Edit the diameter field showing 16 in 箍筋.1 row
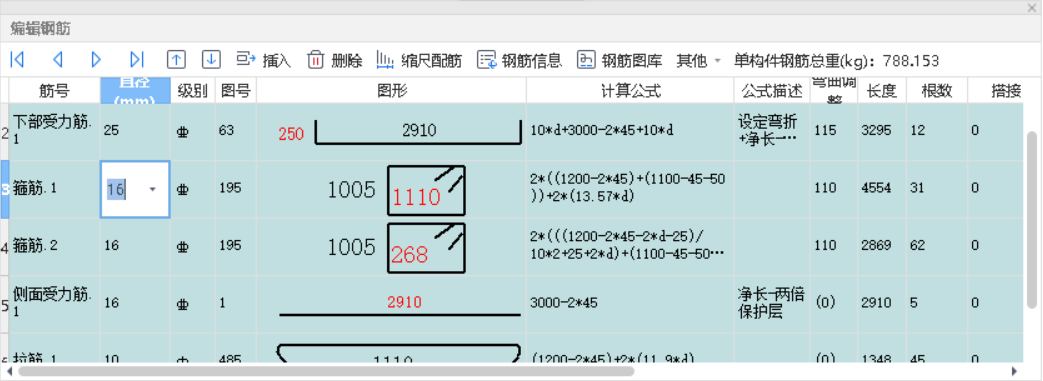The image size is (1043, 381). pyautogui.click(x=135, y=190)
